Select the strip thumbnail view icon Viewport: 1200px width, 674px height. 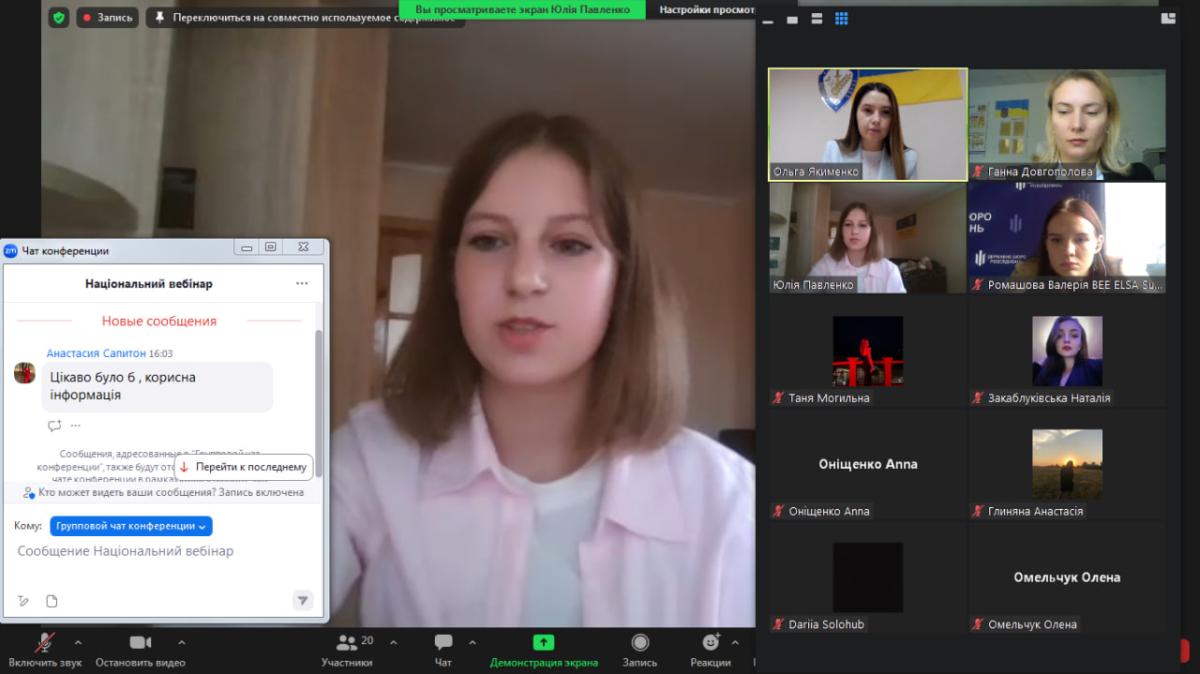[x=767, y=19]
